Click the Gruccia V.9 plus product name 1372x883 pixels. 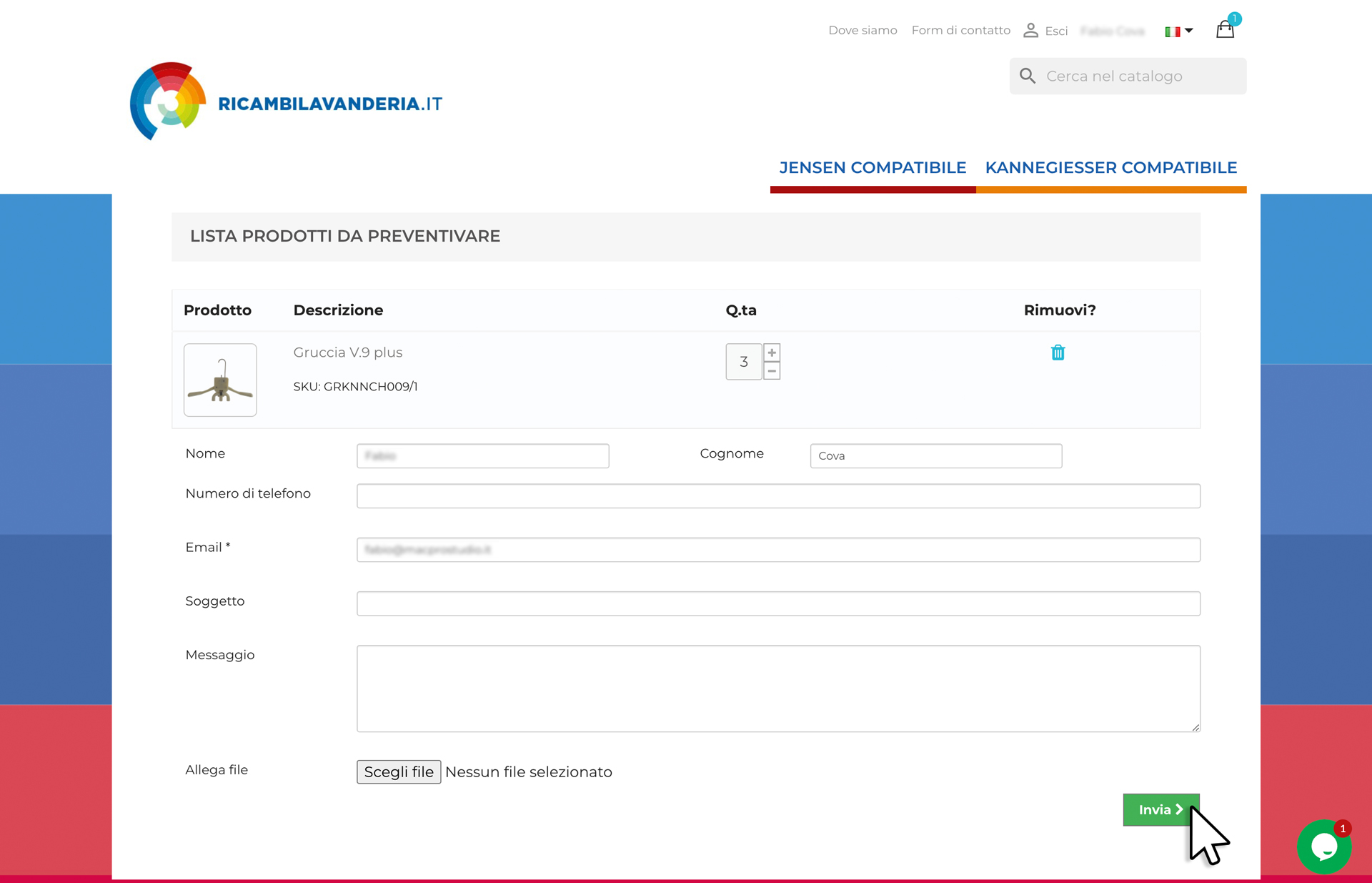(348, 352)
